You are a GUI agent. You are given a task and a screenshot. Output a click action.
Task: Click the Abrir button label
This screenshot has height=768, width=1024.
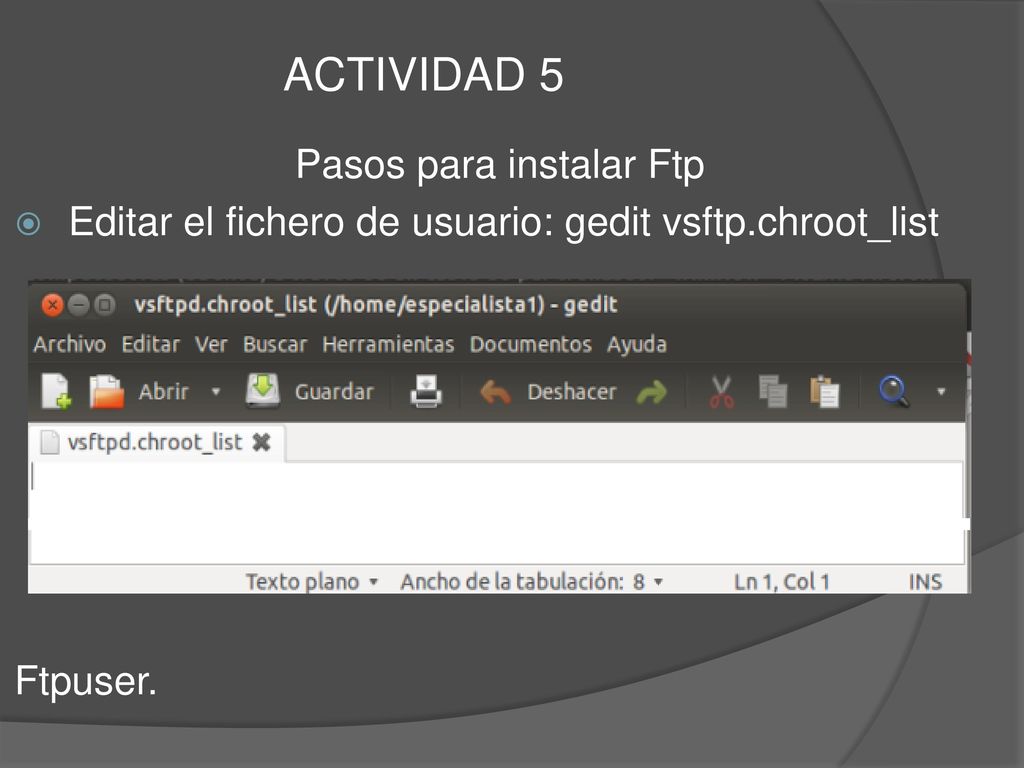(x=163, y=392)
